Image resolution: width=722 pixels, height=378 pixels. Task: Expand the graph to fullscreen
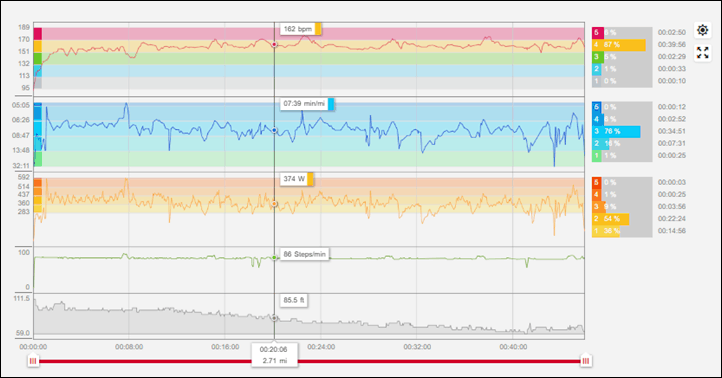tap(703, 53)
